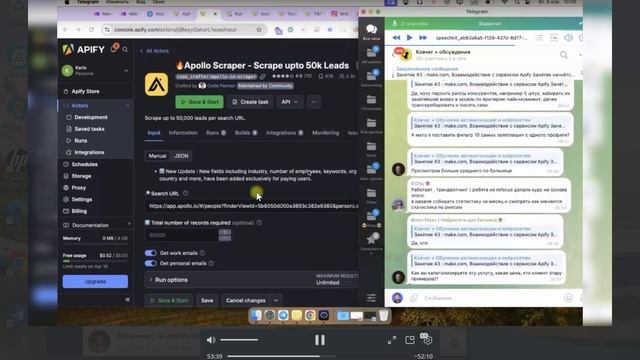The height and width of the screenshot is (360, 640).
Task: Open Billing in Apify sidebar
Action: point(79,211)
